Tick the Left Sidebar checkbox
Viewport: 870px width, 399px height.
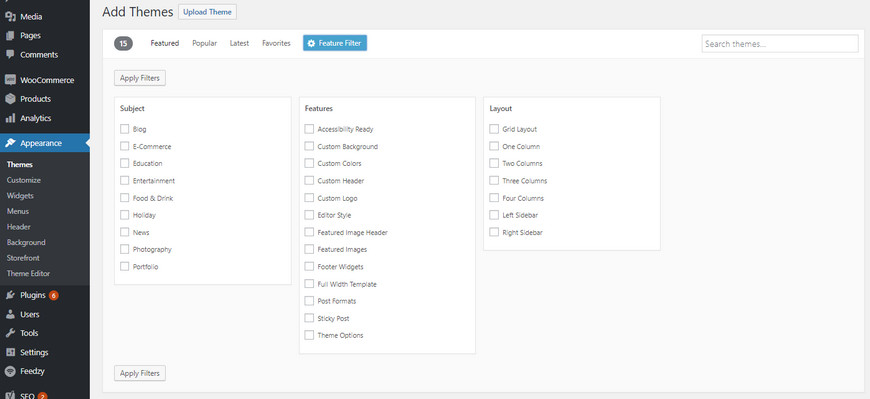(x=494, y=215)
